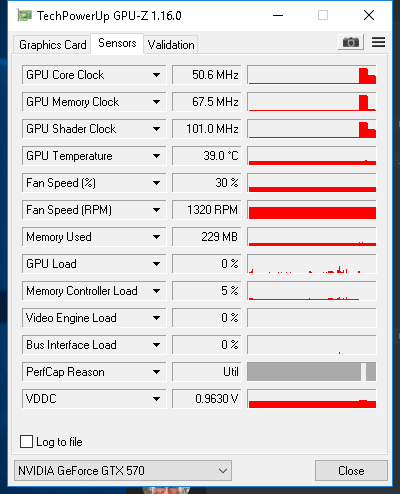
Task: Click the GPU-Z app icon in title bar
Action: [x=24, y=16]
